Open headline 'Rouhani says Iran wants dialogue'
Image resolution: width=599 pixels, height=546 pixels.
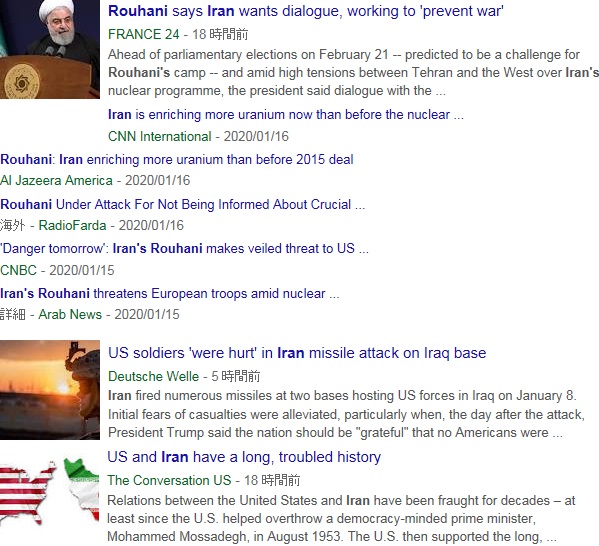coord(306,11)
